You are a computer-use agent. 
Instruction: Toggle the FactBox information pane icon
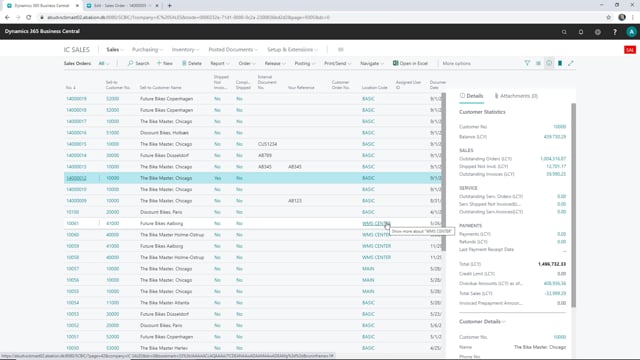pyautogui.click(x=549, y=63)
